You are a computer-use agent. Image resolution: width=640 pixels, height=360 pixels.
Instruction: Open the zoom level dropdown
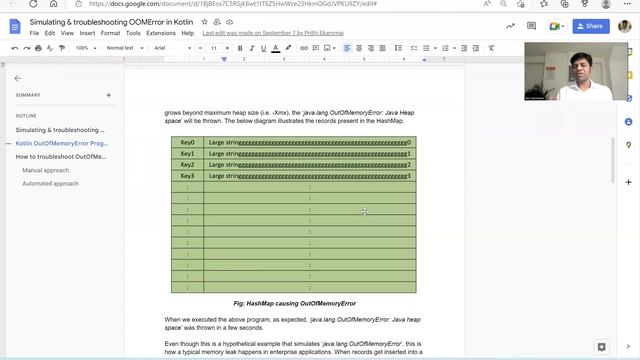pyautogui.click(x=86, y=48)
